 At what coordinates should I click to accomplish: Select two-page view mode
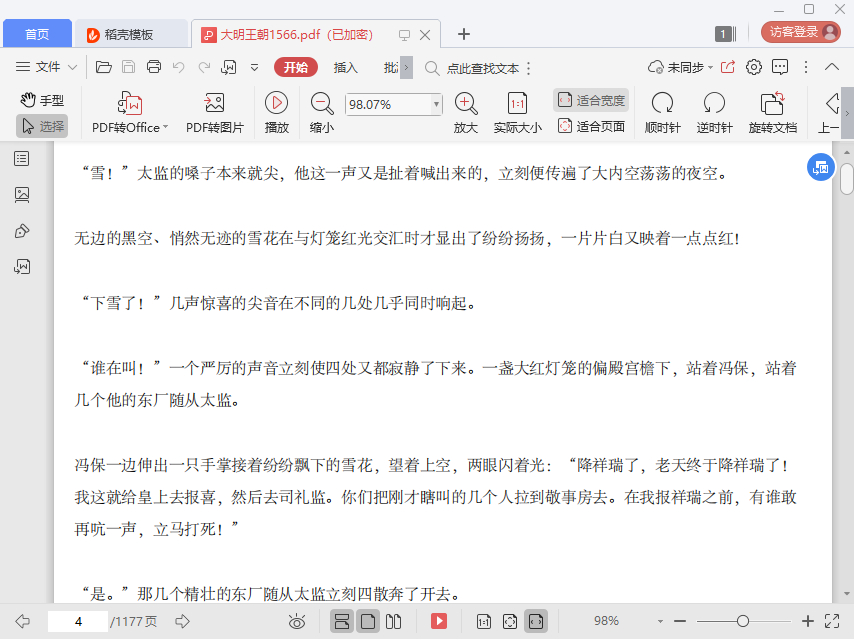coord(393,621)
